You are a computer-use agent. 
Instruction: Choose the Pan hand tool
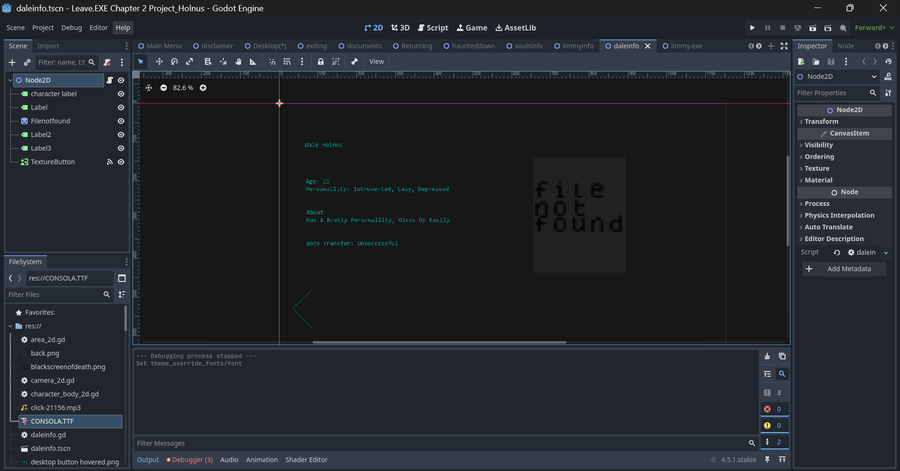[238, 61]
